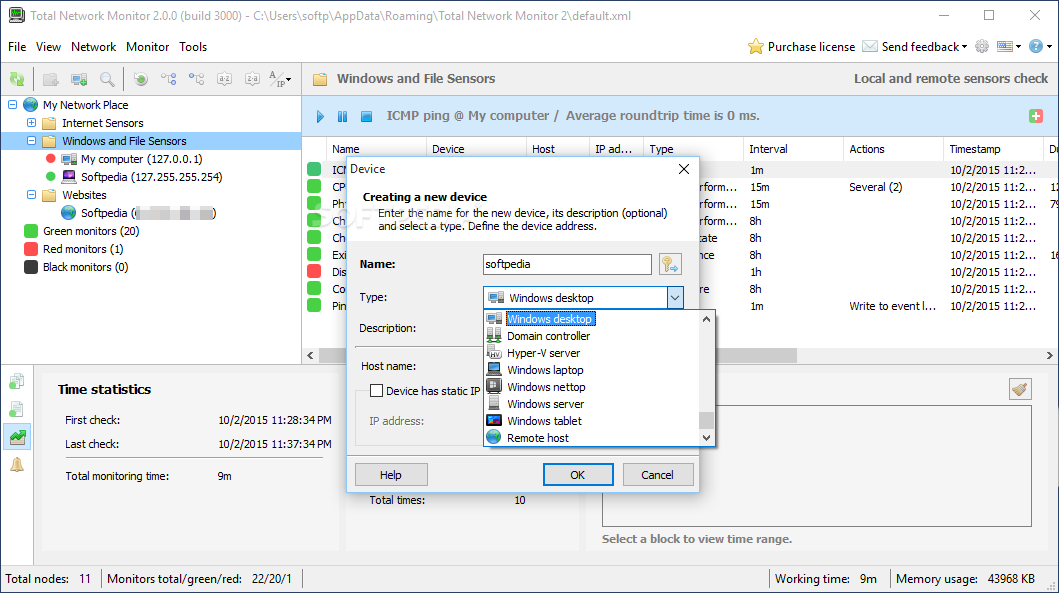Click the broom clear icon in chart panel
1059x593 pixels.
(1020, 388)
